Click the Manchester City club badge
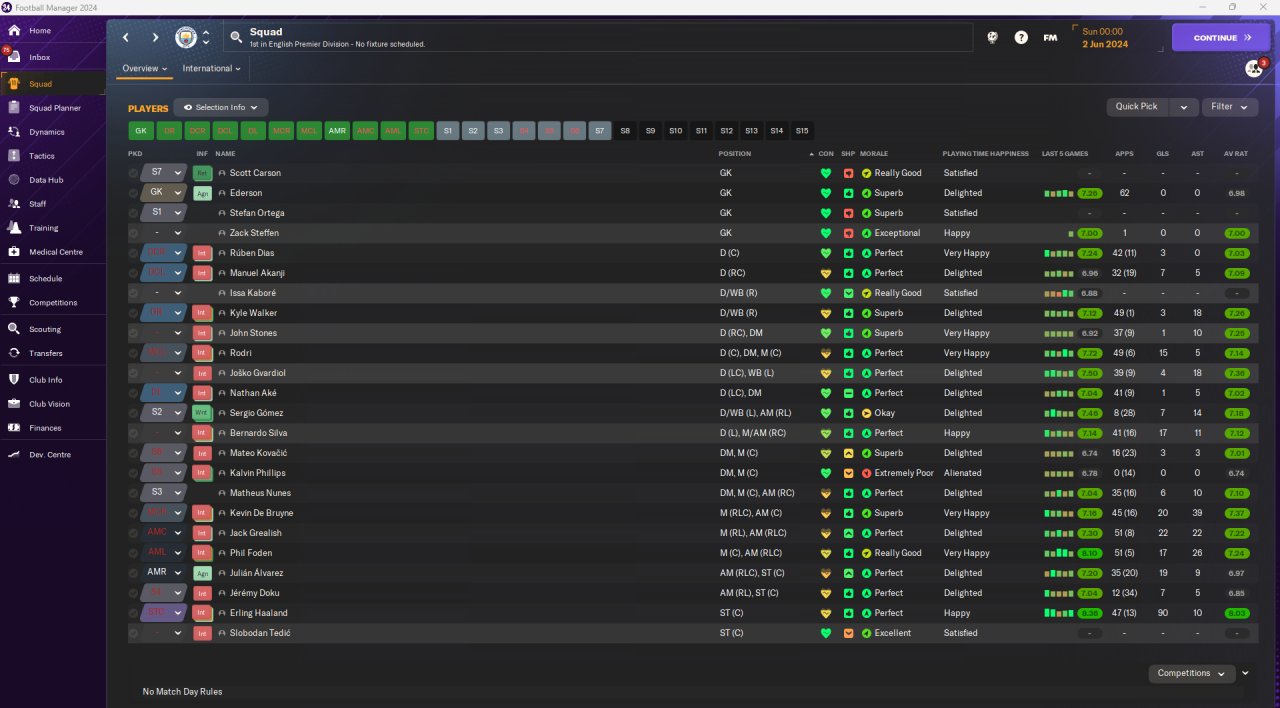 click(186, 37)
